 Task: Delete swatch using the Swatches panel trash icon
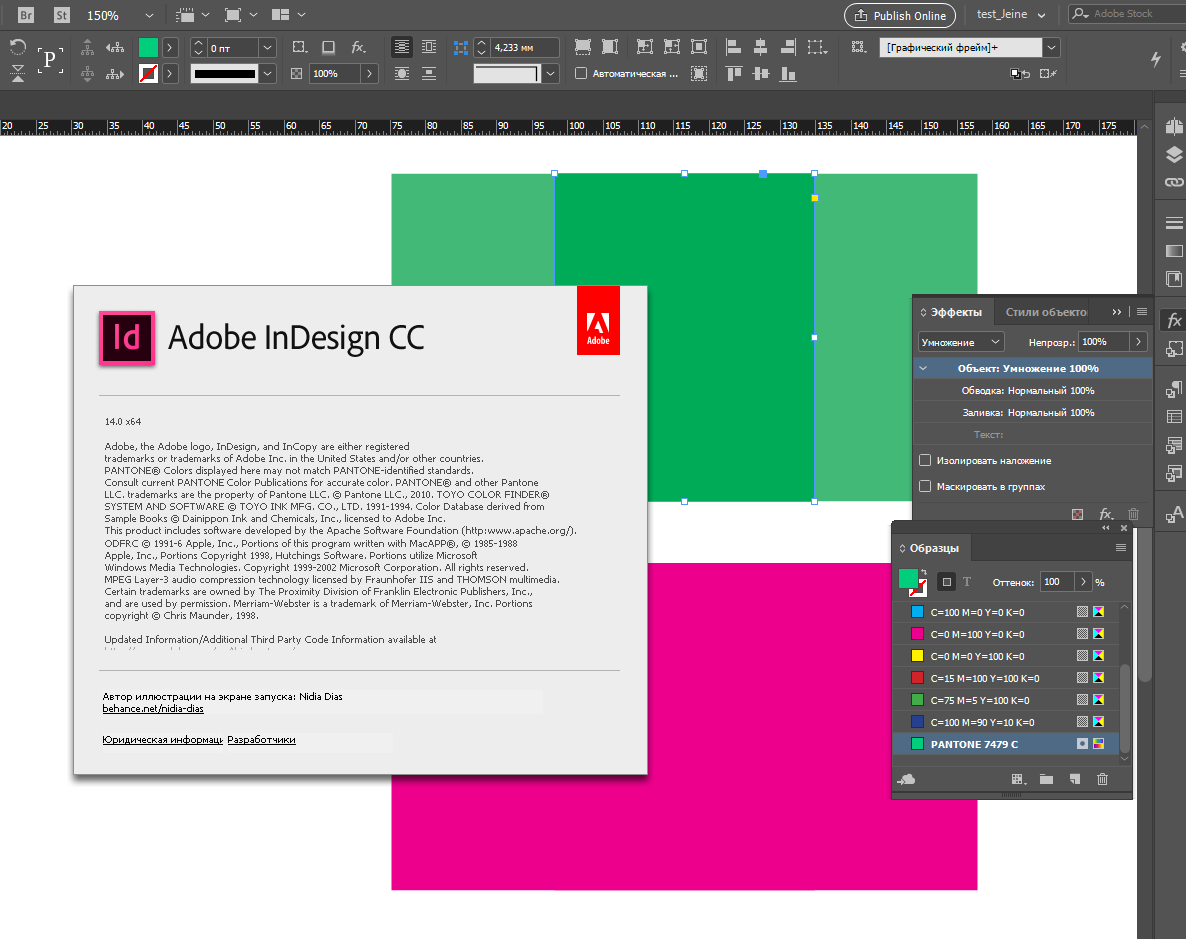[1102, 779]
